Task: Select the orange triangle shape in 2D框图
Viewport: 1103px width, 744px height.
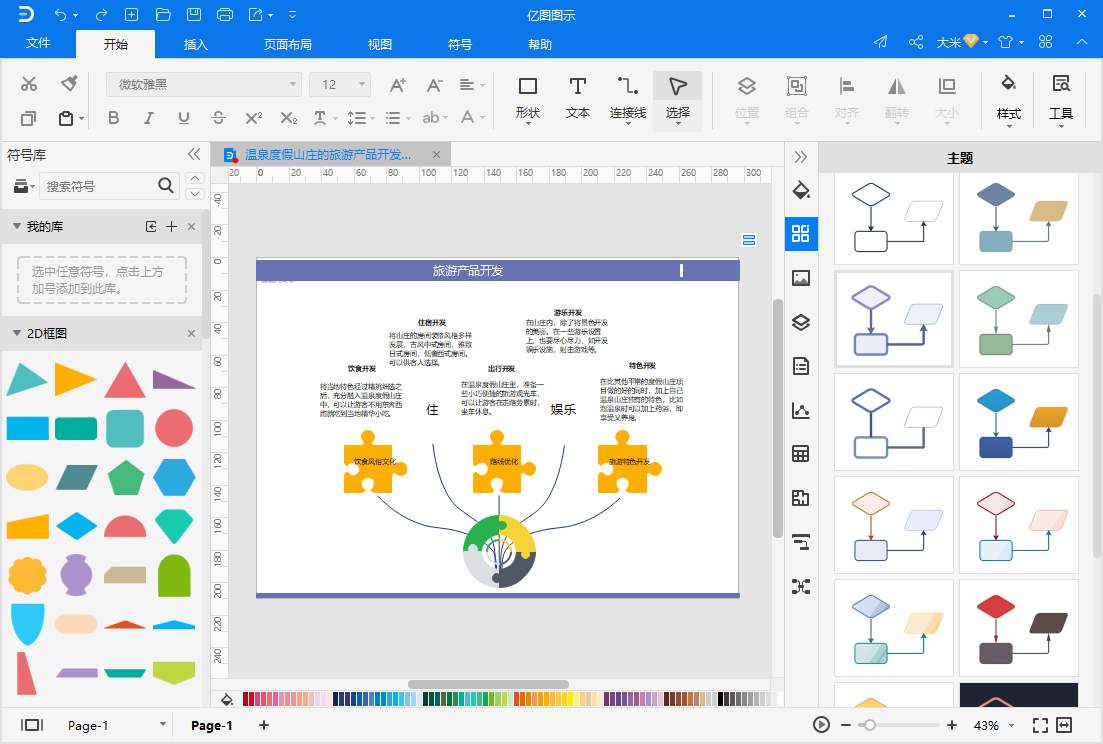Action: point(76,379)
